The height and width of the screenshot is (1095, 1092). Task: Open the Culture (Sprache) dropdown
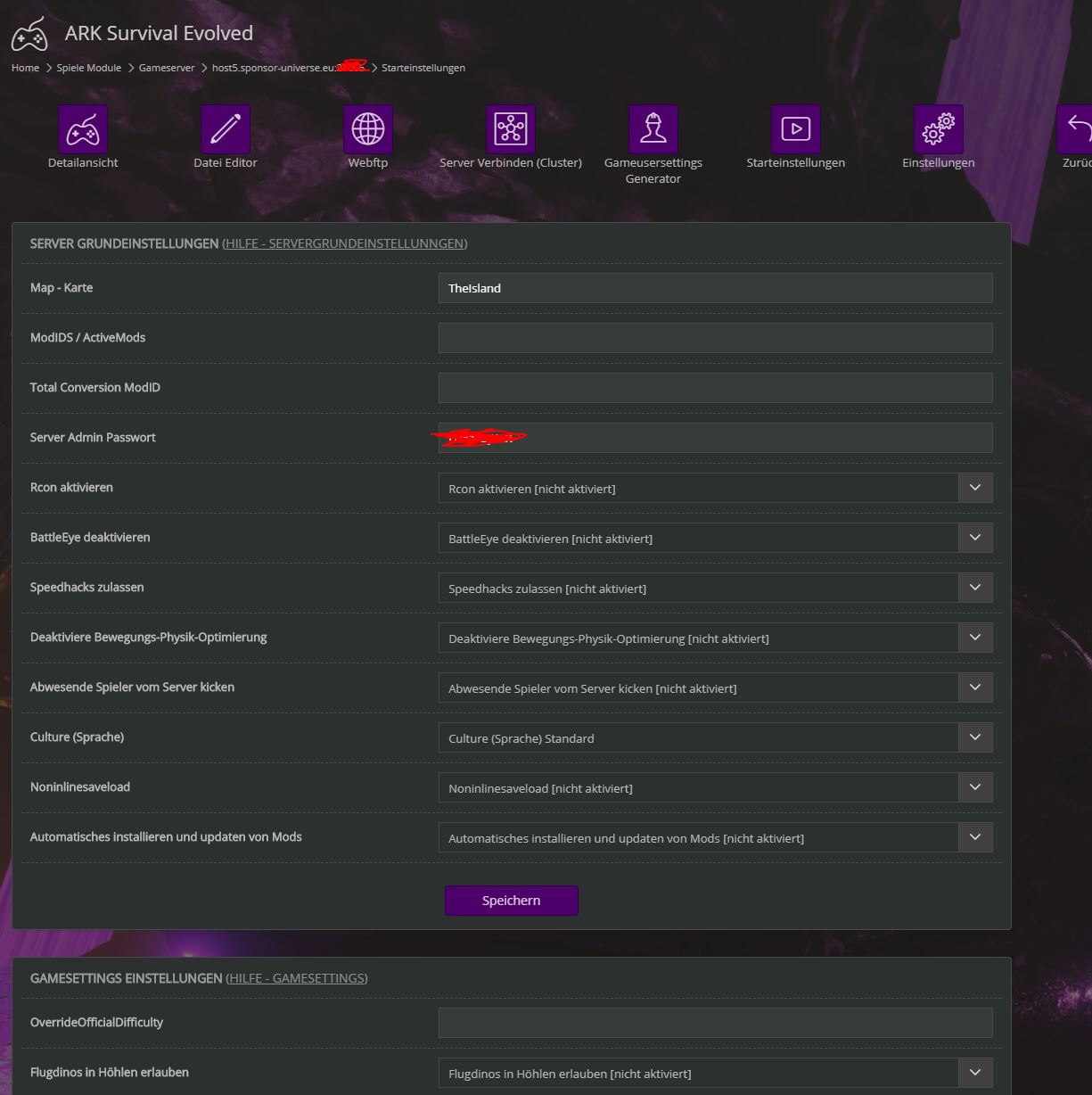pyautogui.click(x=715, y=737)
